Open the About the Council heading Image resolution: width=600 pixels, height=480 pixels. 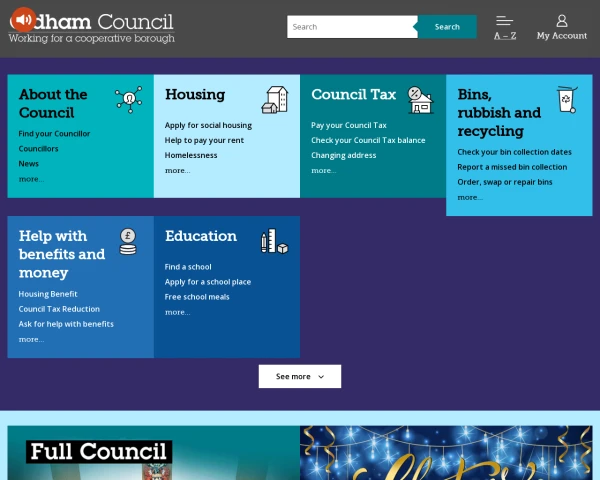point(53,103)
